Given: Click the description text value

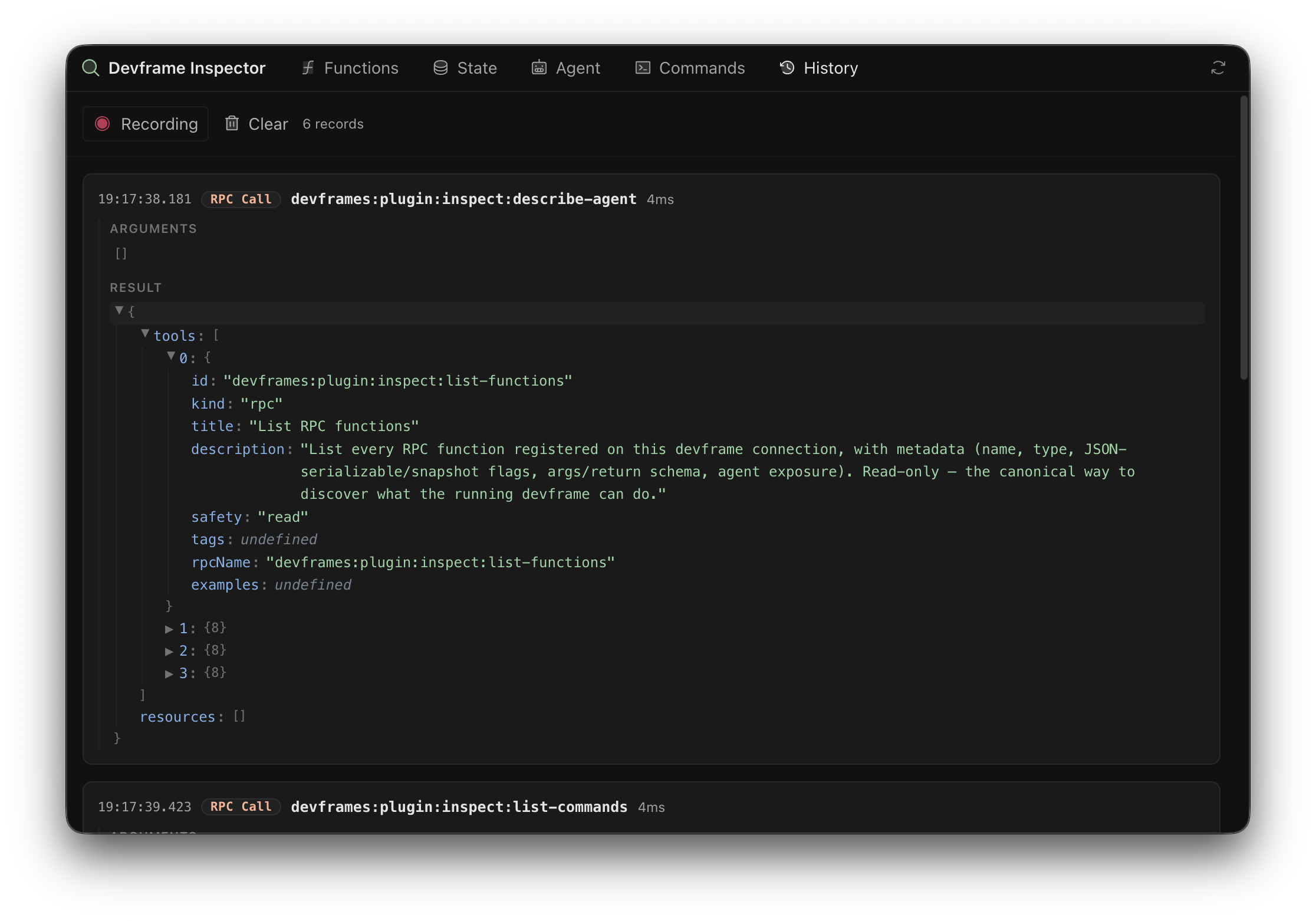Looking at the screenshot, I should pyautogui.click(x=718, y=472).
